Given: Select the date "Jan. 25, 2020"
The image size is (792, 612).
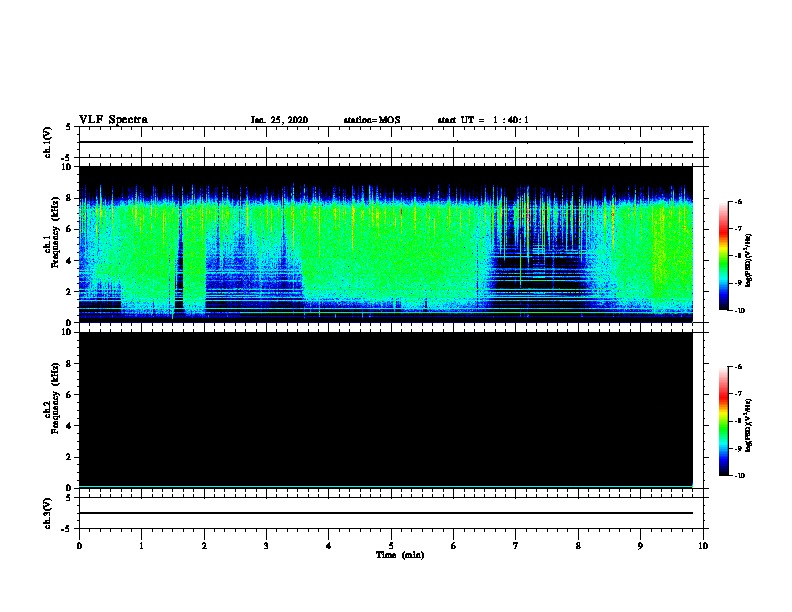Looking at the screenshot, I should [x=279, y=120].
